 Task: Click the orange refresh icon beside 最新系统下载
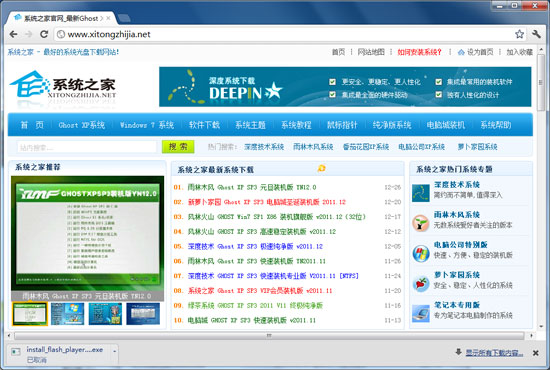321,168
